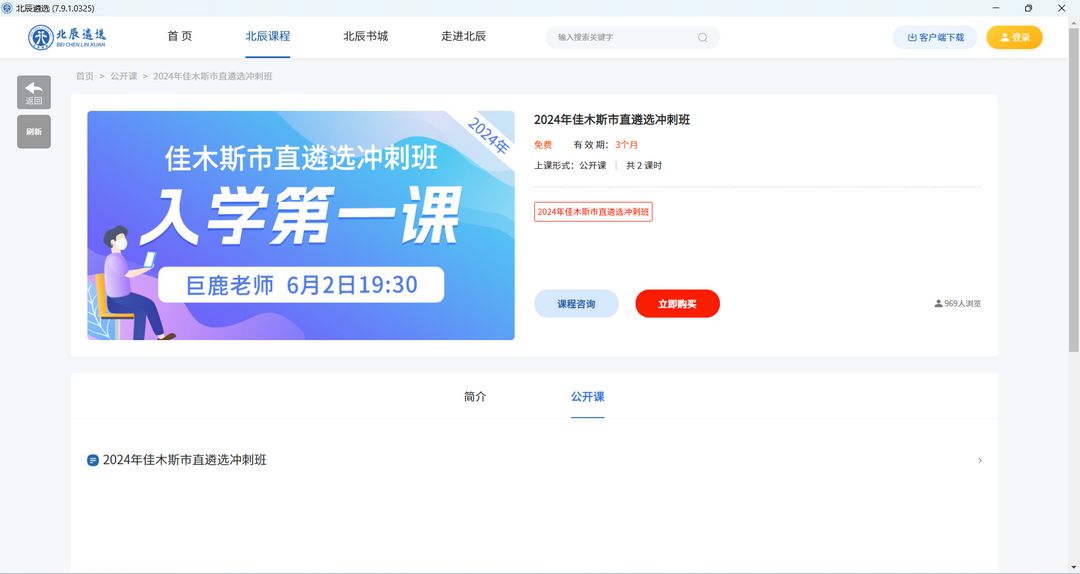Go to 公开课 in the breadcrumb
The height and width of the screenshot is (574, 1080).
(124, 76)
